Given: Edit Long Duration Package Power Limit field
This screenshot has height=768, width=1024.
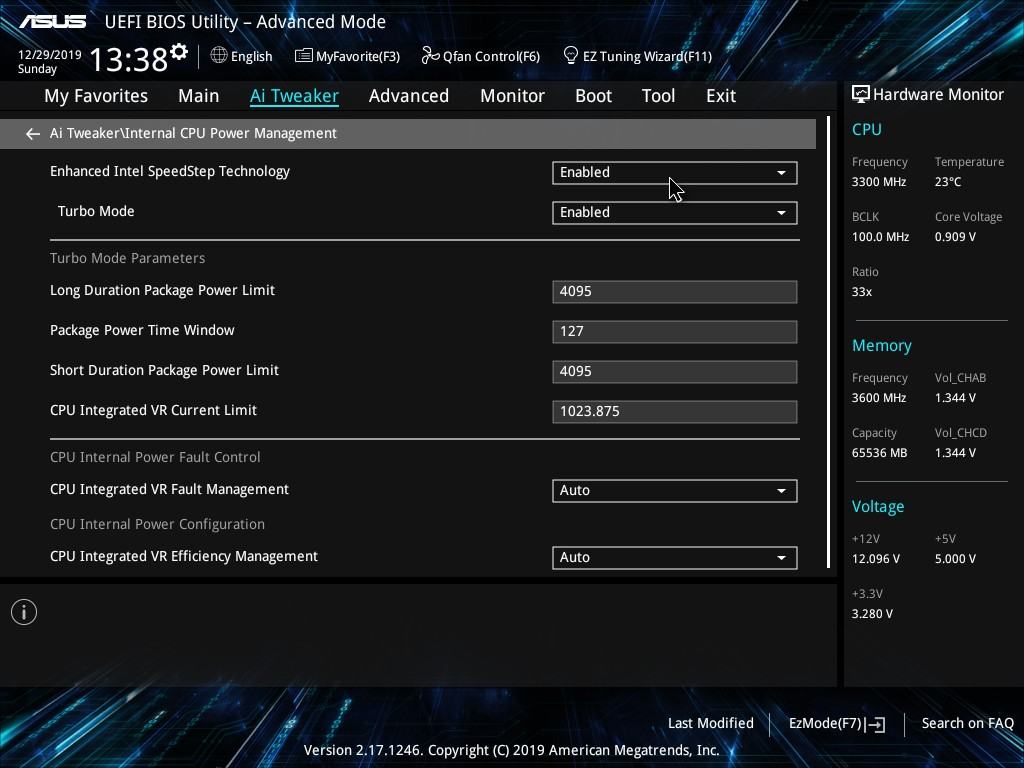Looking at the screenshot, I should (x=675, y=292).
